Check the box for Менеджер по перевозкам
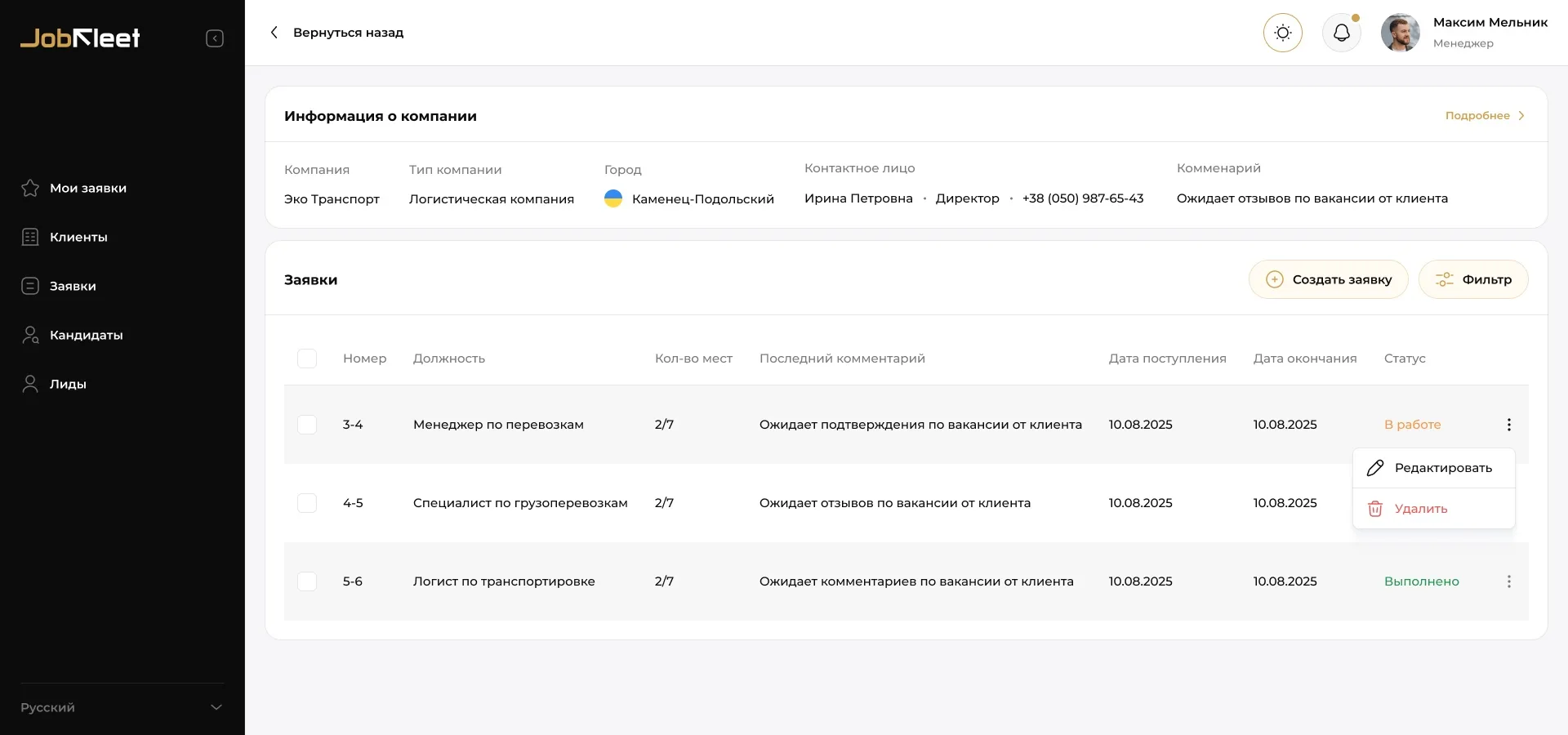The width and height of the screenshot is (1568, 735). [x=307, y=425]
